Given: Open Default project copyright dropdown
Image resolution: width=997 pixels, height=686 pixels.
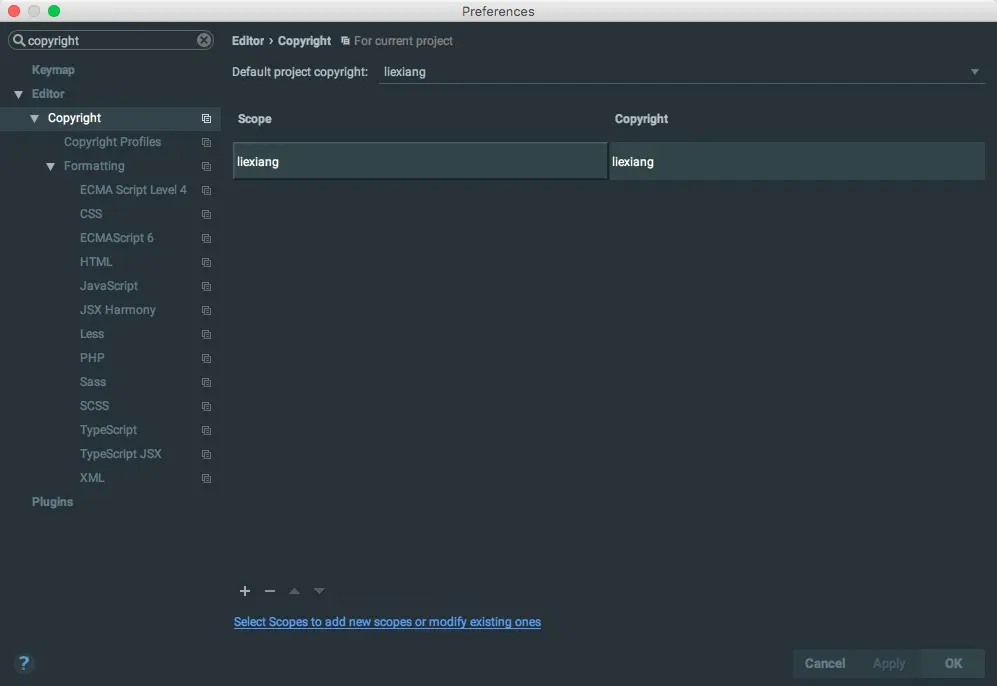Looking at the screenshot, I should [682, 72].
